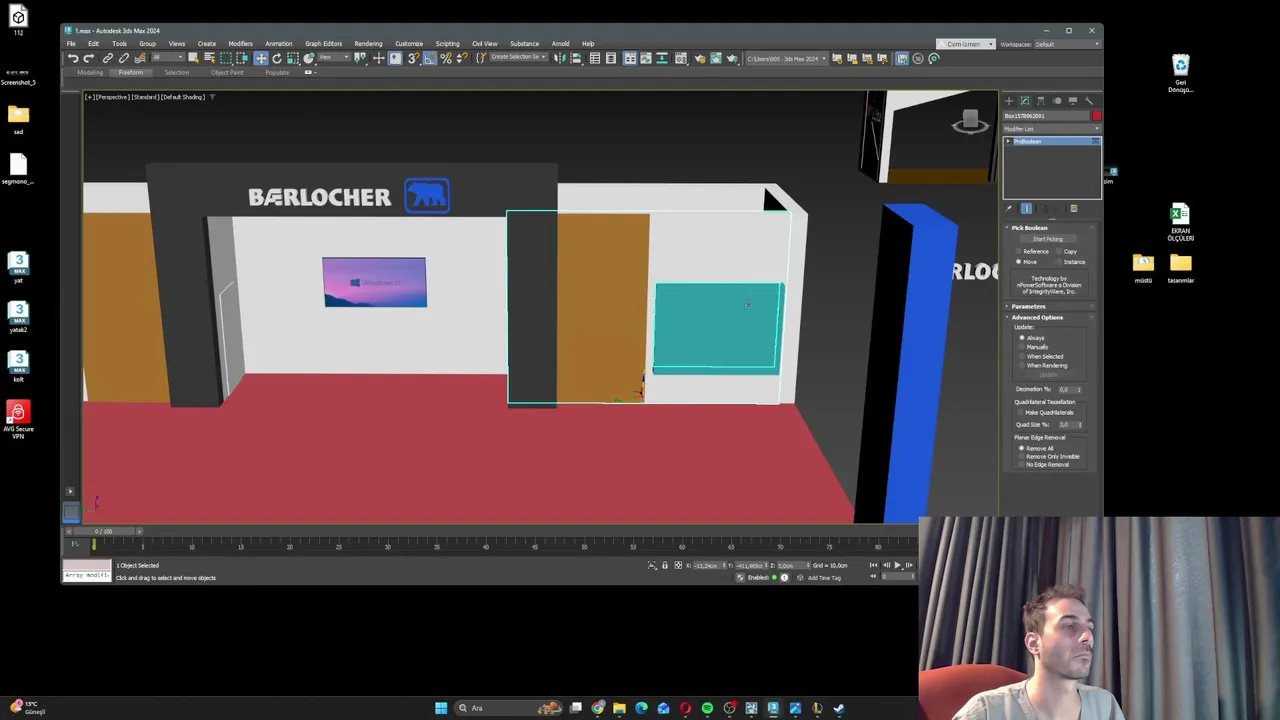The width and height of the screenshot is (1280, 720).
Task: Open the selection filter All dropdown
Action: point(168,58)
